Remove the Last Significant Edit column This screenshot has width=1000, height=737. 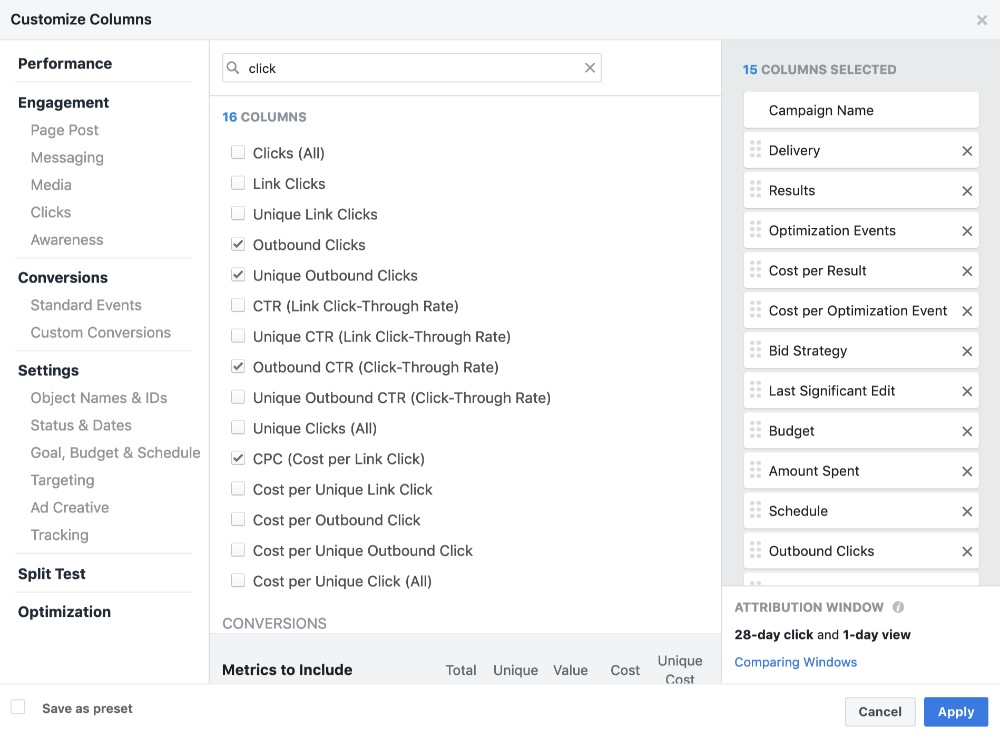967,391
